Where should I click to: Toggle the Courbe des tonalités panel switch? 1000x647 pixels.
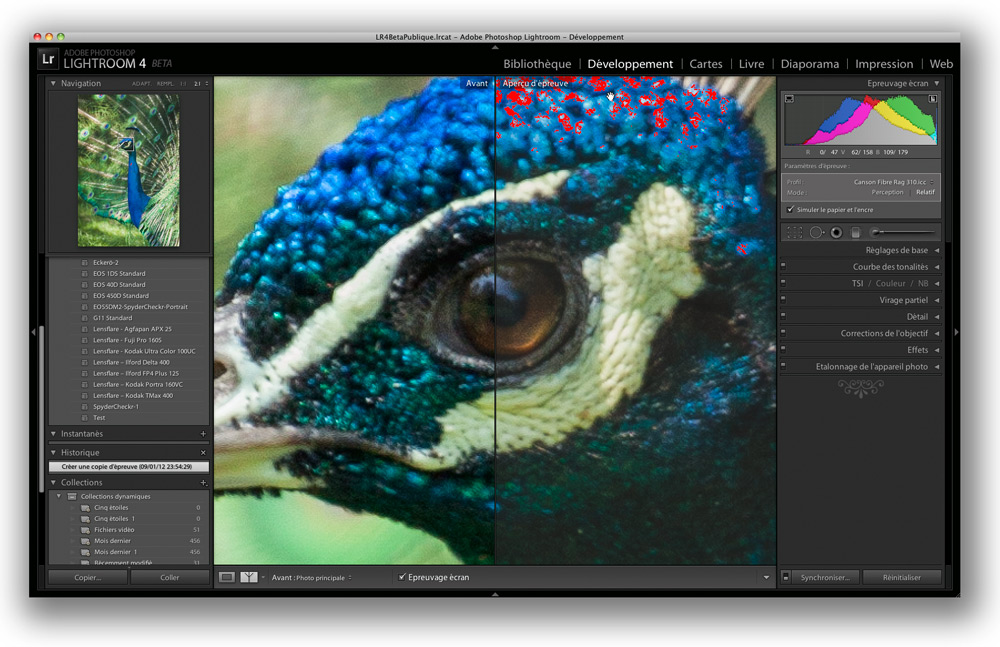783,266
